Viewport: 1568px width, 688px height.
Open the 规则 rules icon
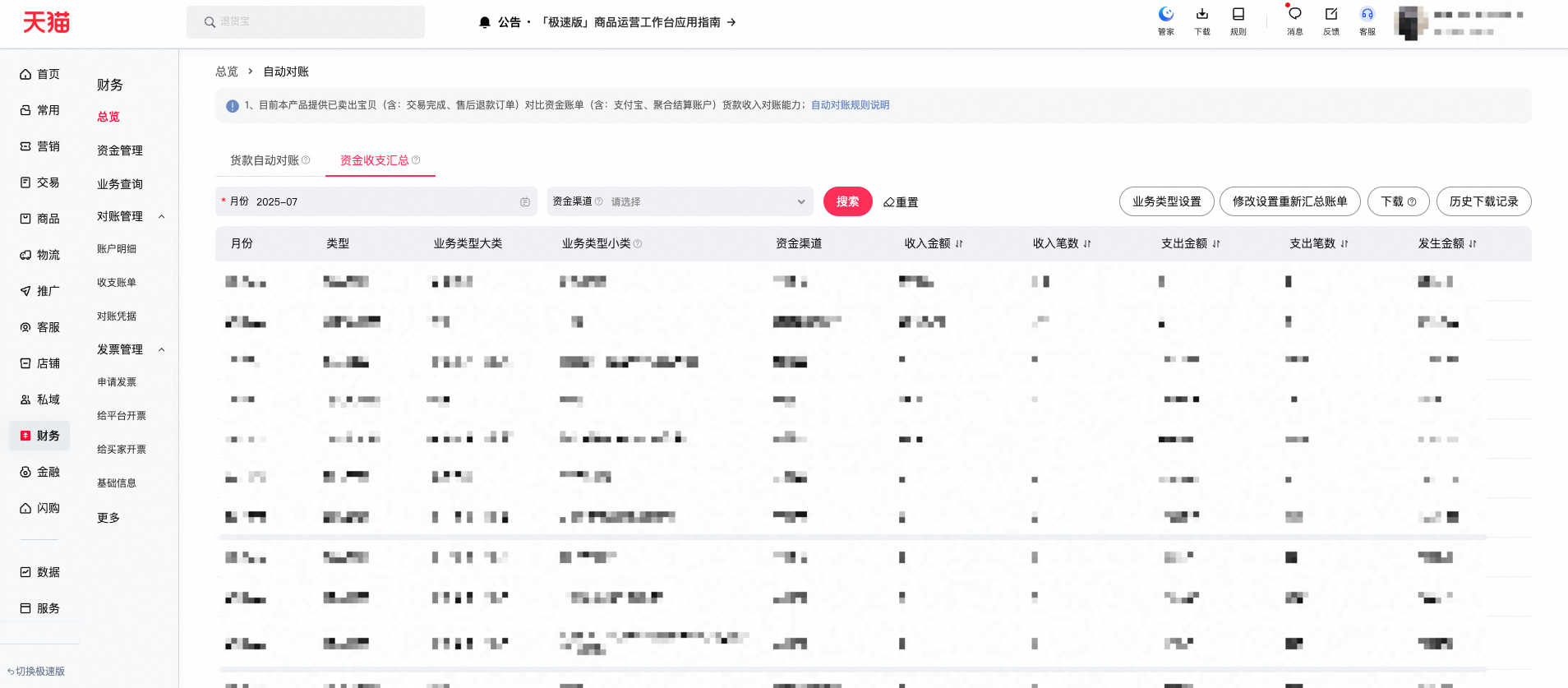[x=1238, y=21]
